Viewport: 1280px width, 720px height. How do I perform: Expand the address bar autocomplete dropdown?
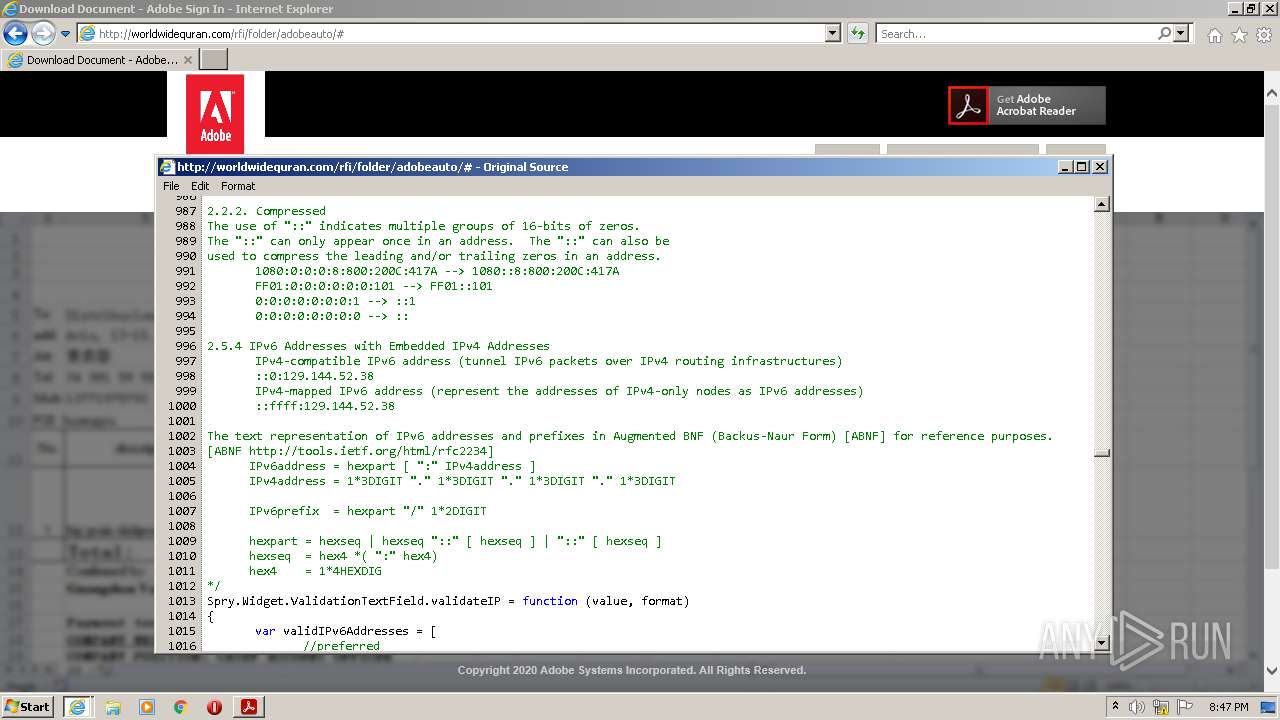tap(833, 33)
